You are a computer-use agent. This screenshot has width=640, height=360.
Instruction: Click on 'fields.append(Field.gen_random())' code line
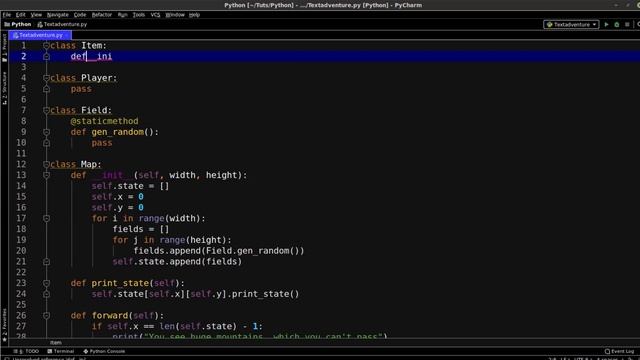(219, 251)
